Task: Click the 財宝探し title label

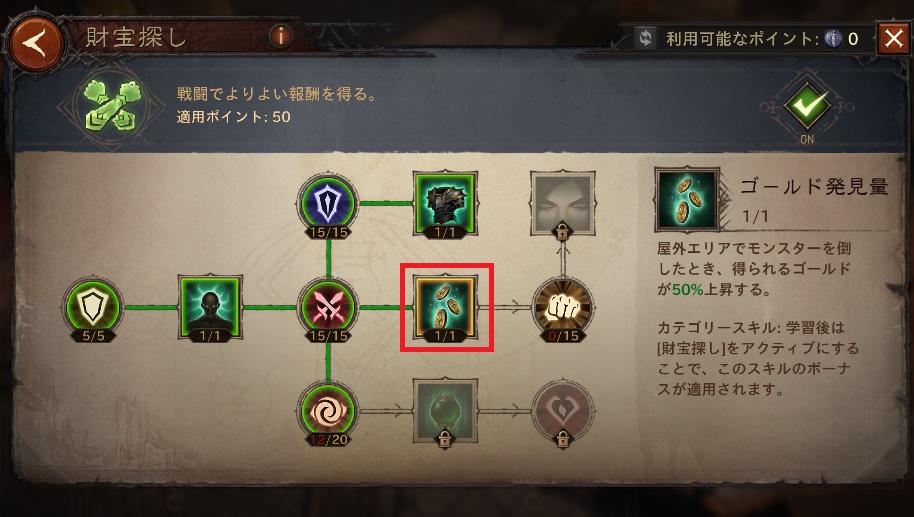Action: (x=135, y=37)
